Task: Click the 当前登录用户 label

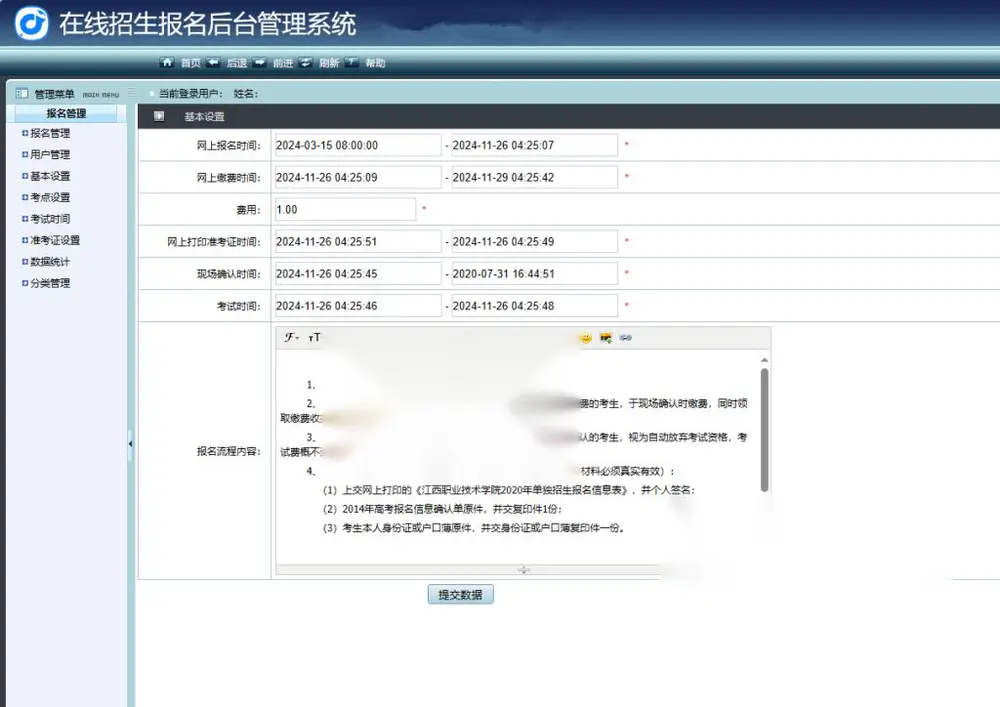Action: coord(190,94)
